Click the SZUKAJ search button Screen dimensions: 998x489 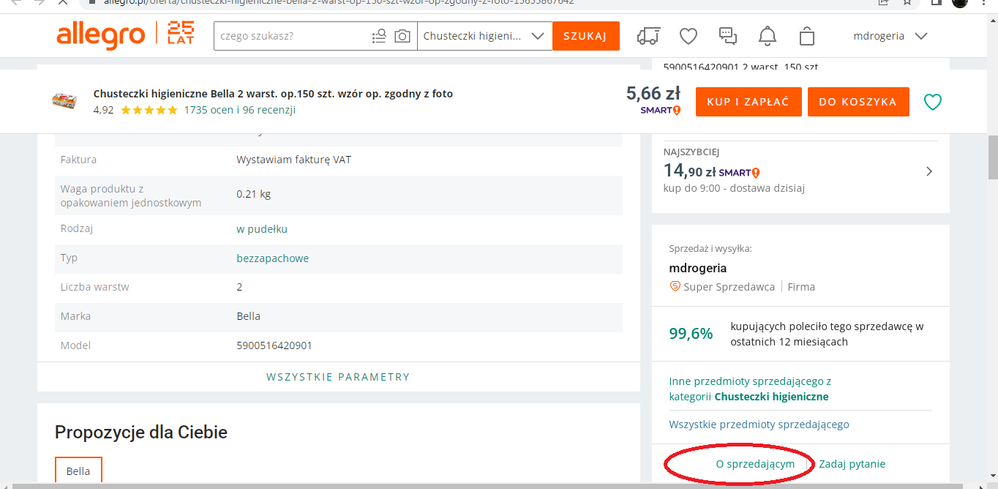585,37
